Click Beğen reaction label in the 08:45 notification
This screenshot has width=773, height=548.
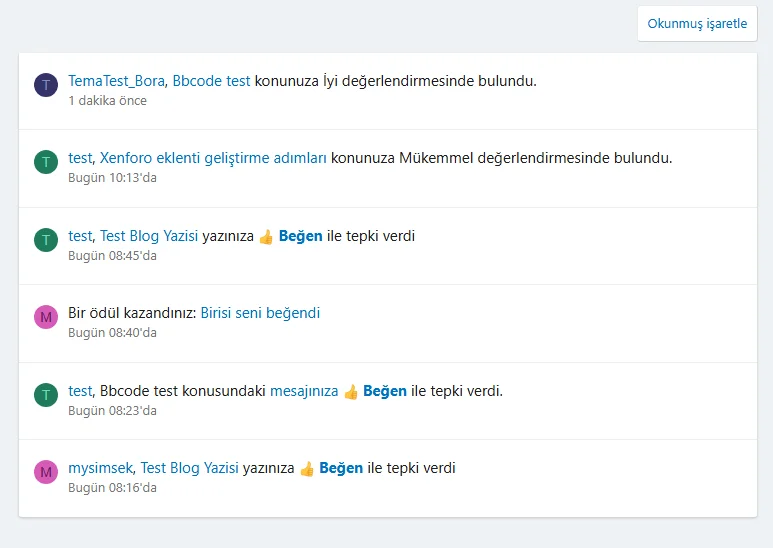300,236
